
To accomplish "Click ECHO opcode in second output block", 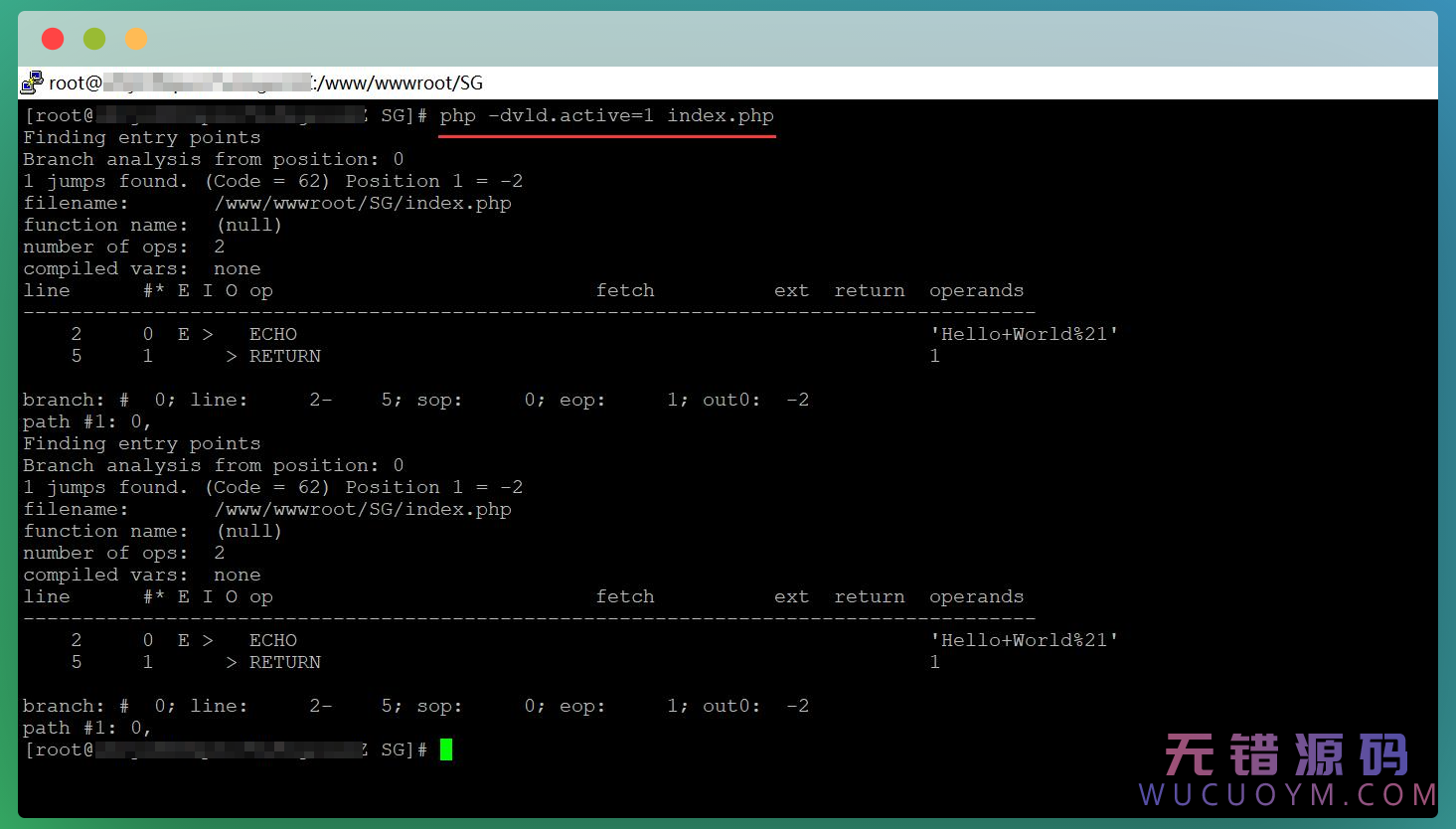I will [273, 640].
